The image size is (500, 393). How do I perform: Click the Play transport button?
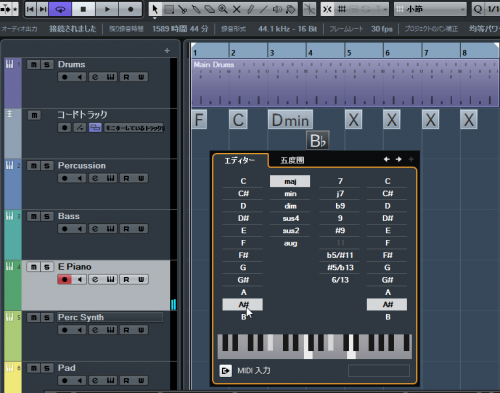coord(107,9)
